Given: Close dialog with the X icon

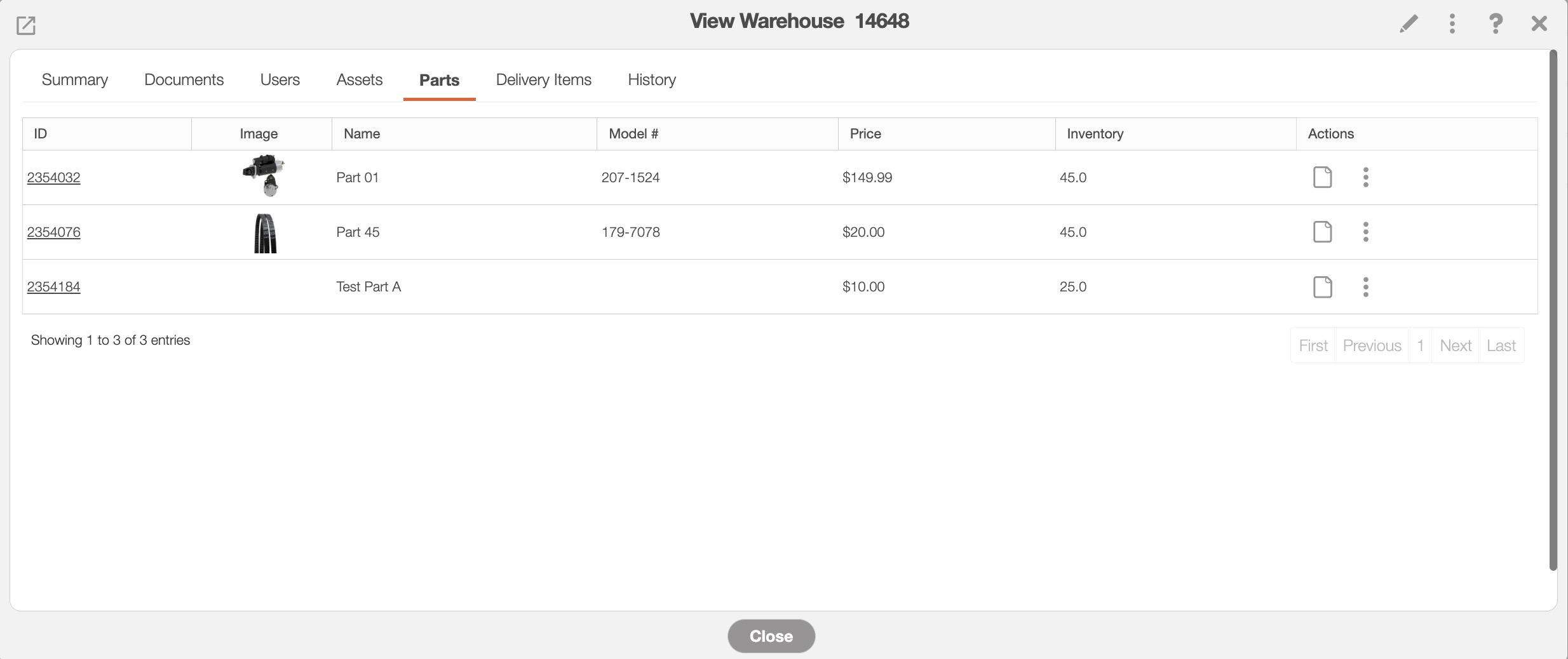Looking at the screenshot, I should point(1539,24).
